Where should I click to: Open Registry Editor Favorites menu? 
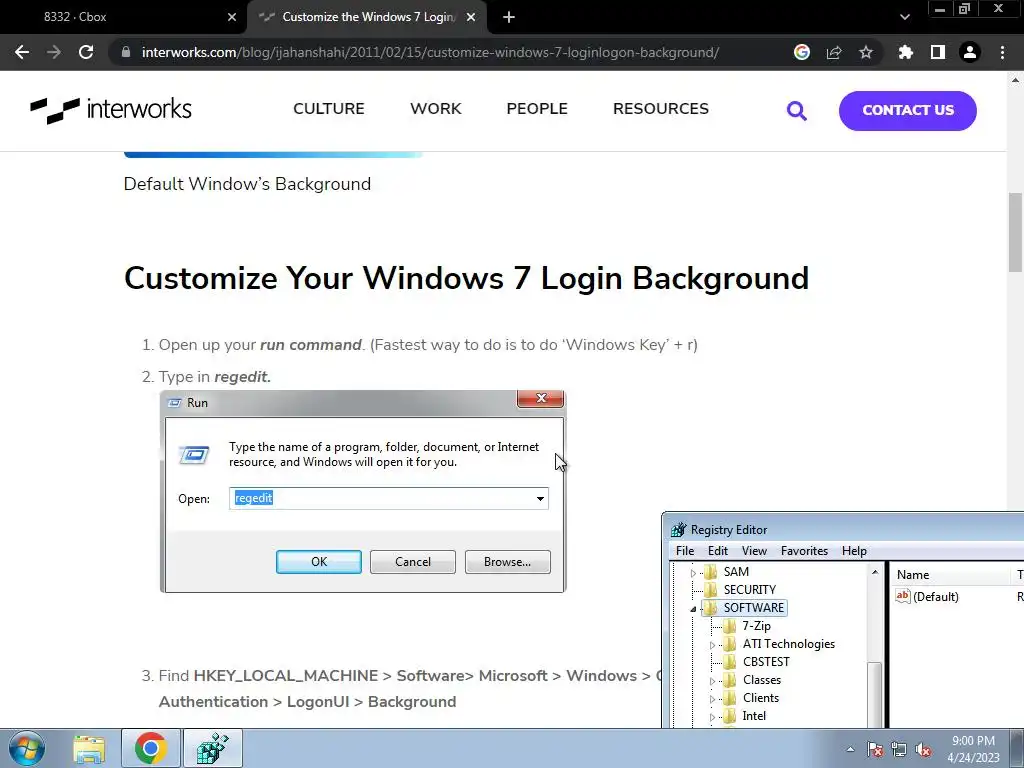(x=804, y=551)
